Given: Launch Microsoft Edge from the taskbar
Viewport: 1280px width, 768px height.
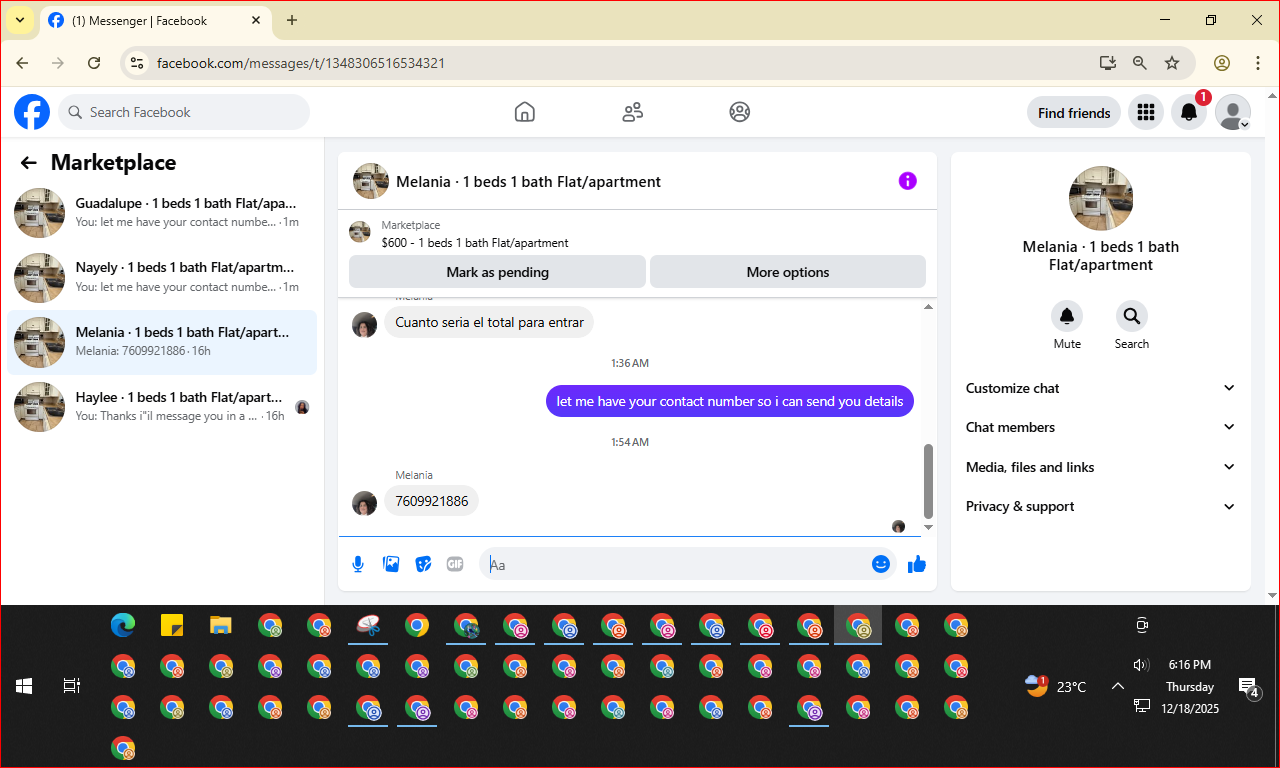Looking at the screenshot, I should click(x=123, y=626).
